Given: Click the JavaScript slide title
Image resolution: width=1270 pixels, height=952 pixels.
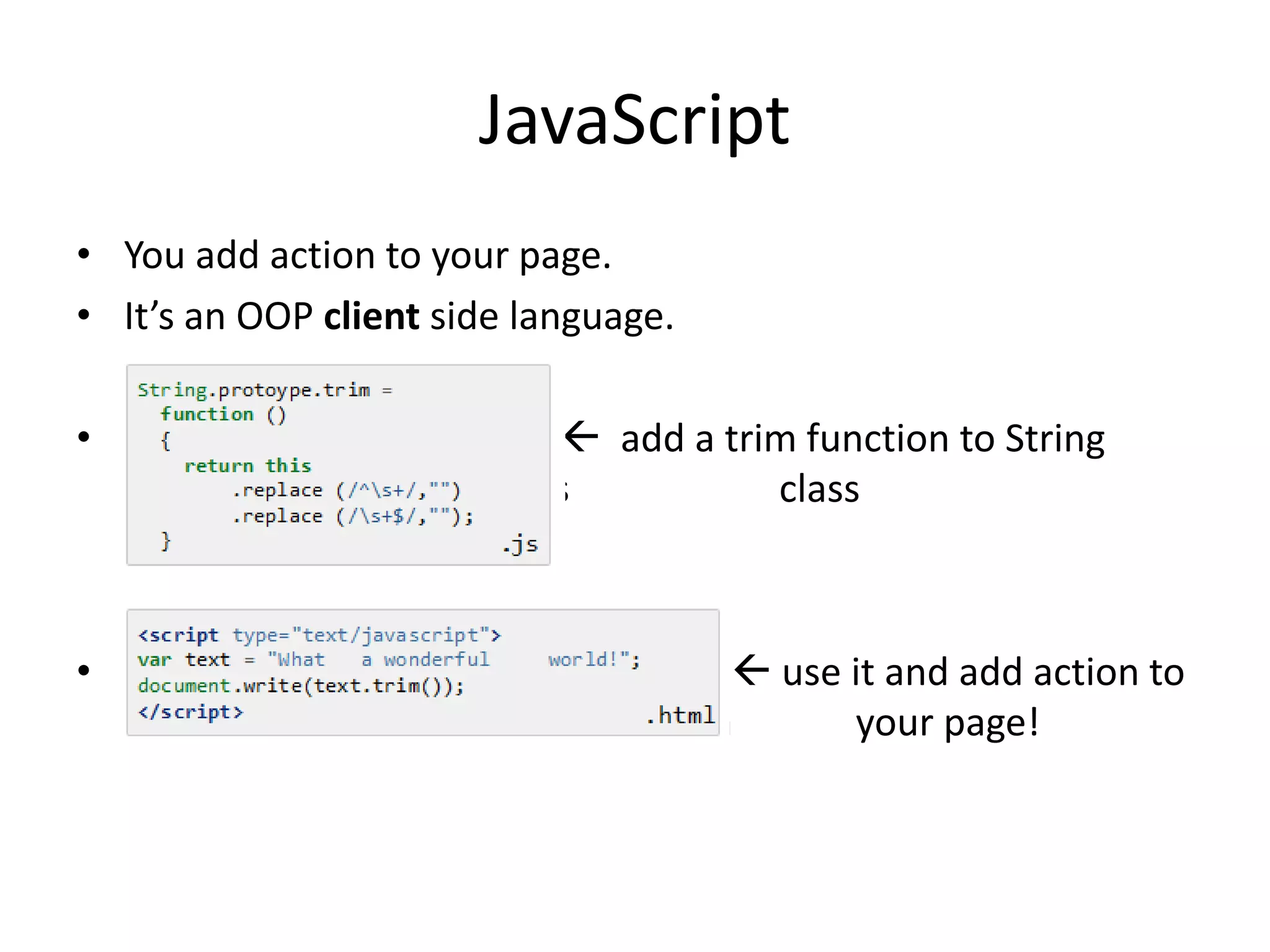Looking at the screenshot, I should coord(634,120).
